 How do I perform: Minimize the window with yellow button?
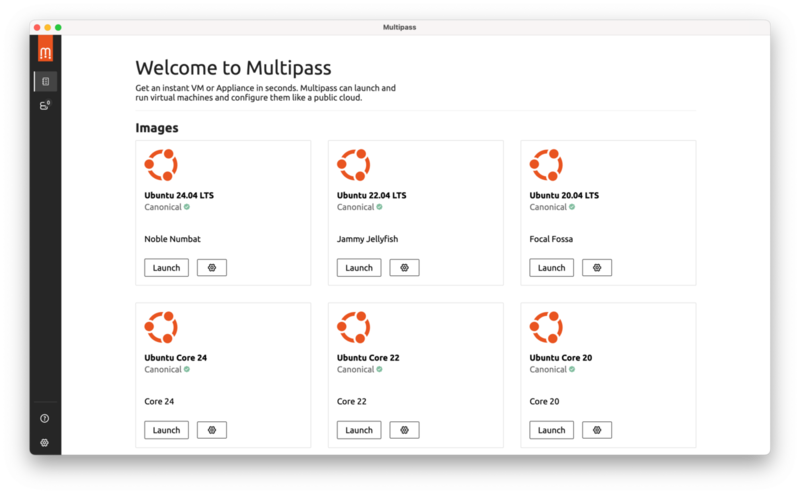[47, 28]
